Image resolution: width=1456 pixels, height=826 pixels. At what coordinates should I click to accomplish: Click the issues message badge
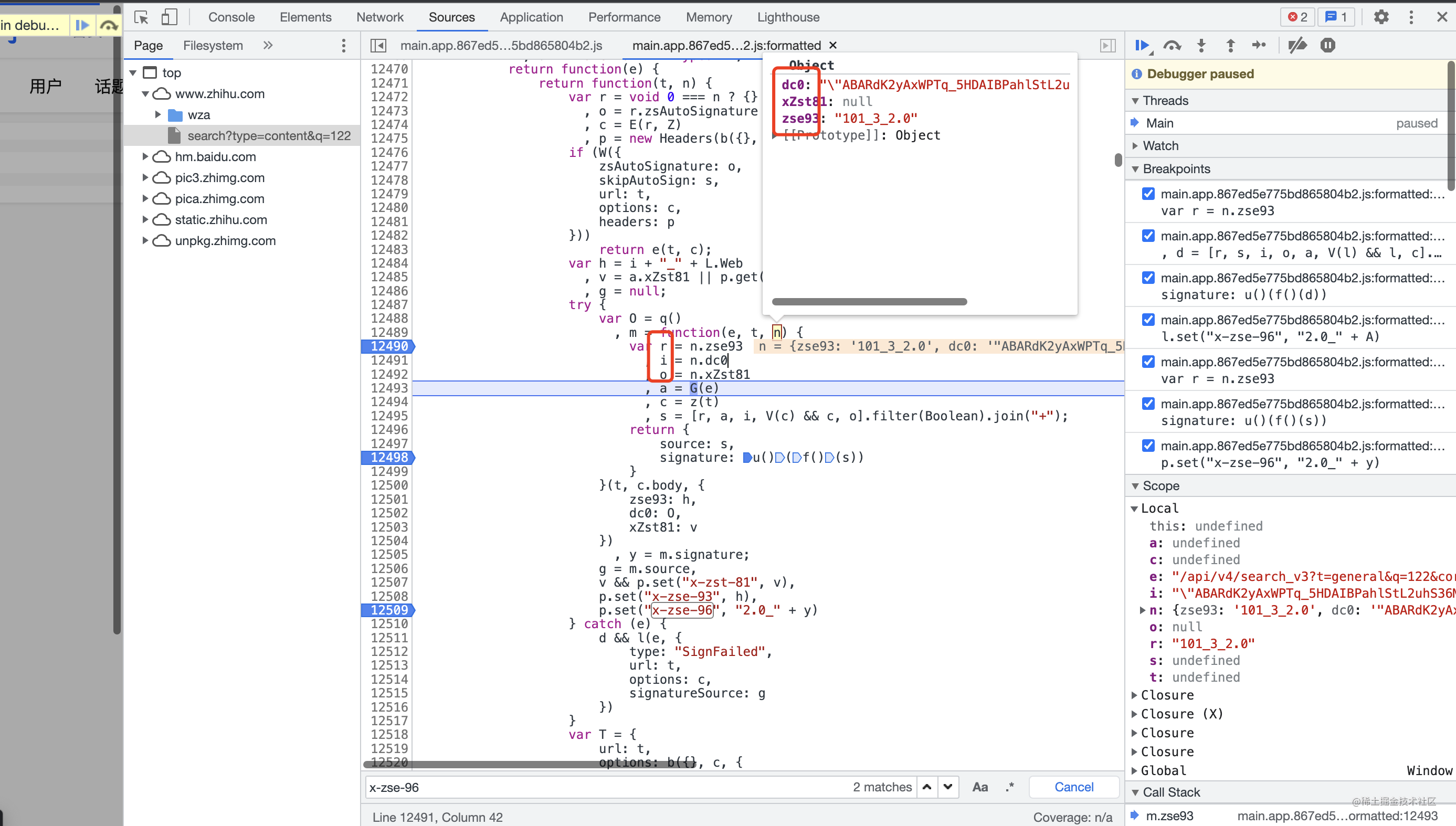coord(1336,17)
